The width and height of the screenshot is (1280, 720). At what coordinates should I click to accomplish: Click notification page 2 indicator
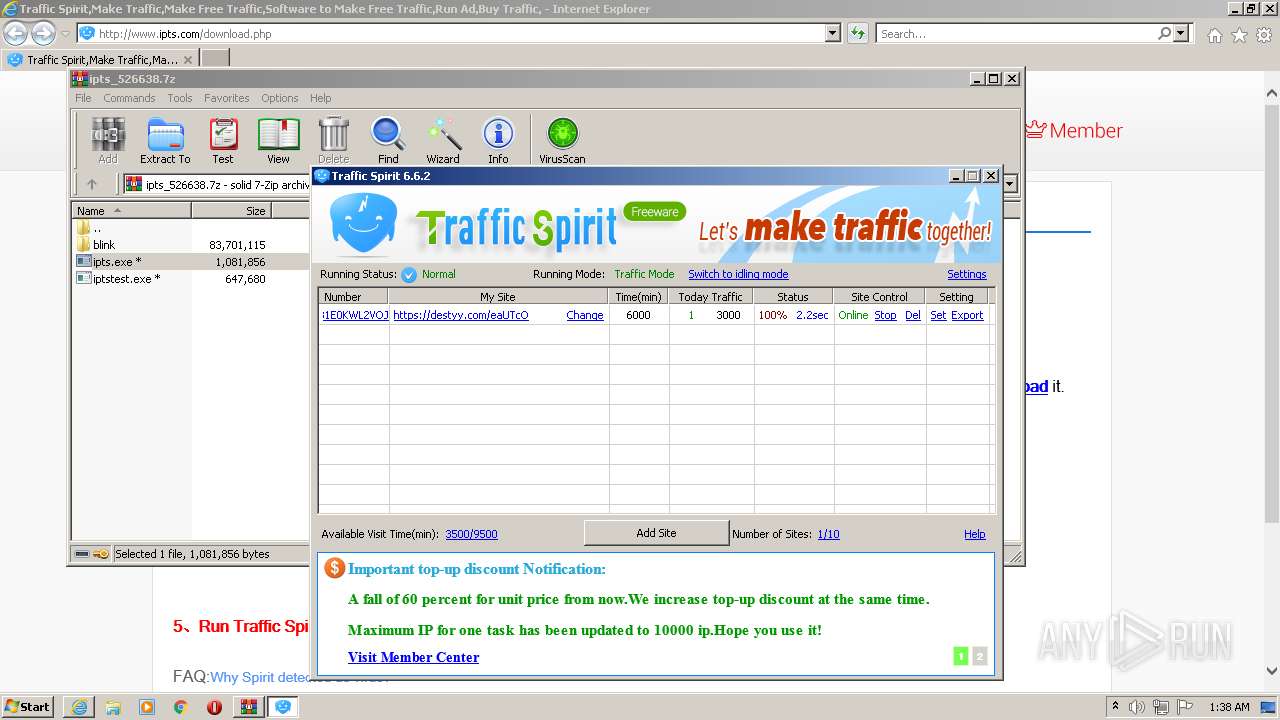click(x=979, y=656)
